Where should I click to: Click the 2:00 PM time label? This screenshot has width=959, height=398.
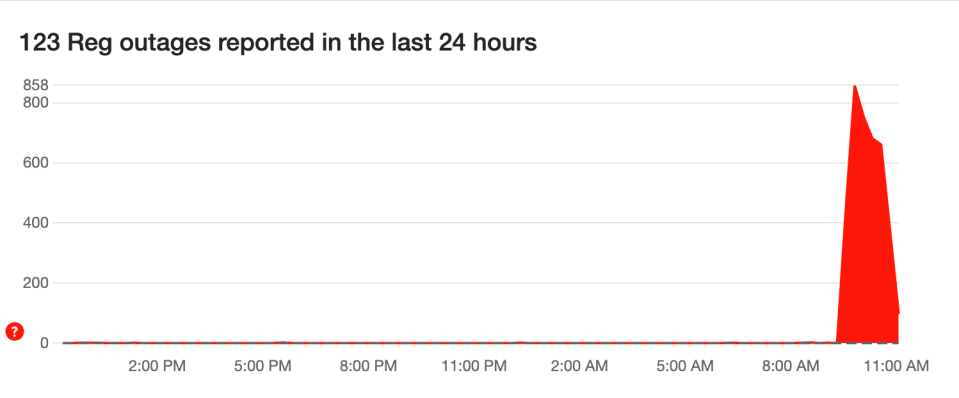pyautogui.click(x=158, y=366)
